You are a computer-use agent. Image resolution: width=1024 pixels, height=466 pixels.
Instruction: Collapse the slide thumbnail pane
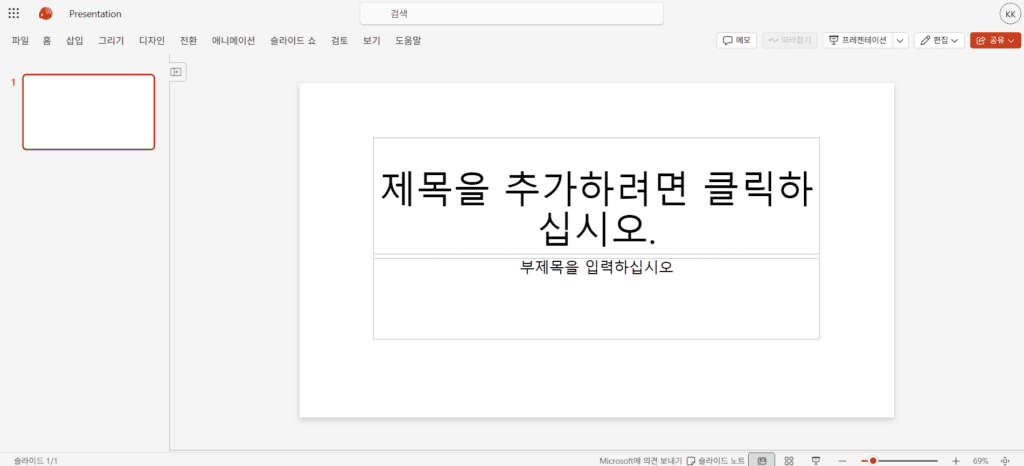click(177, 71)
